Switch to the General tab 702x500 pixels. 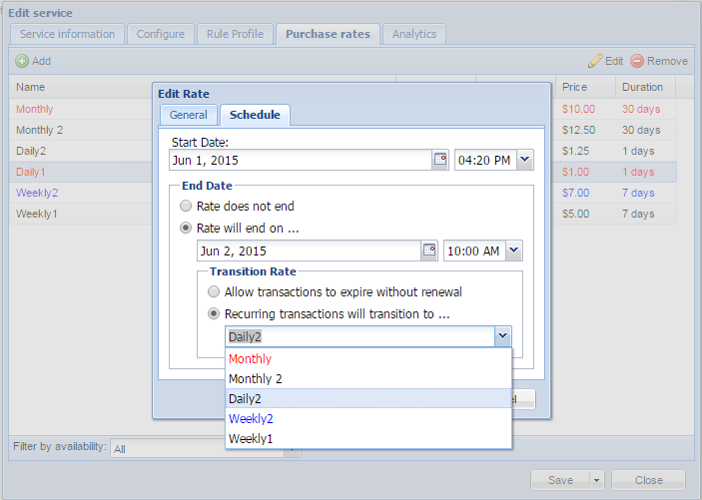click(188, 115)
